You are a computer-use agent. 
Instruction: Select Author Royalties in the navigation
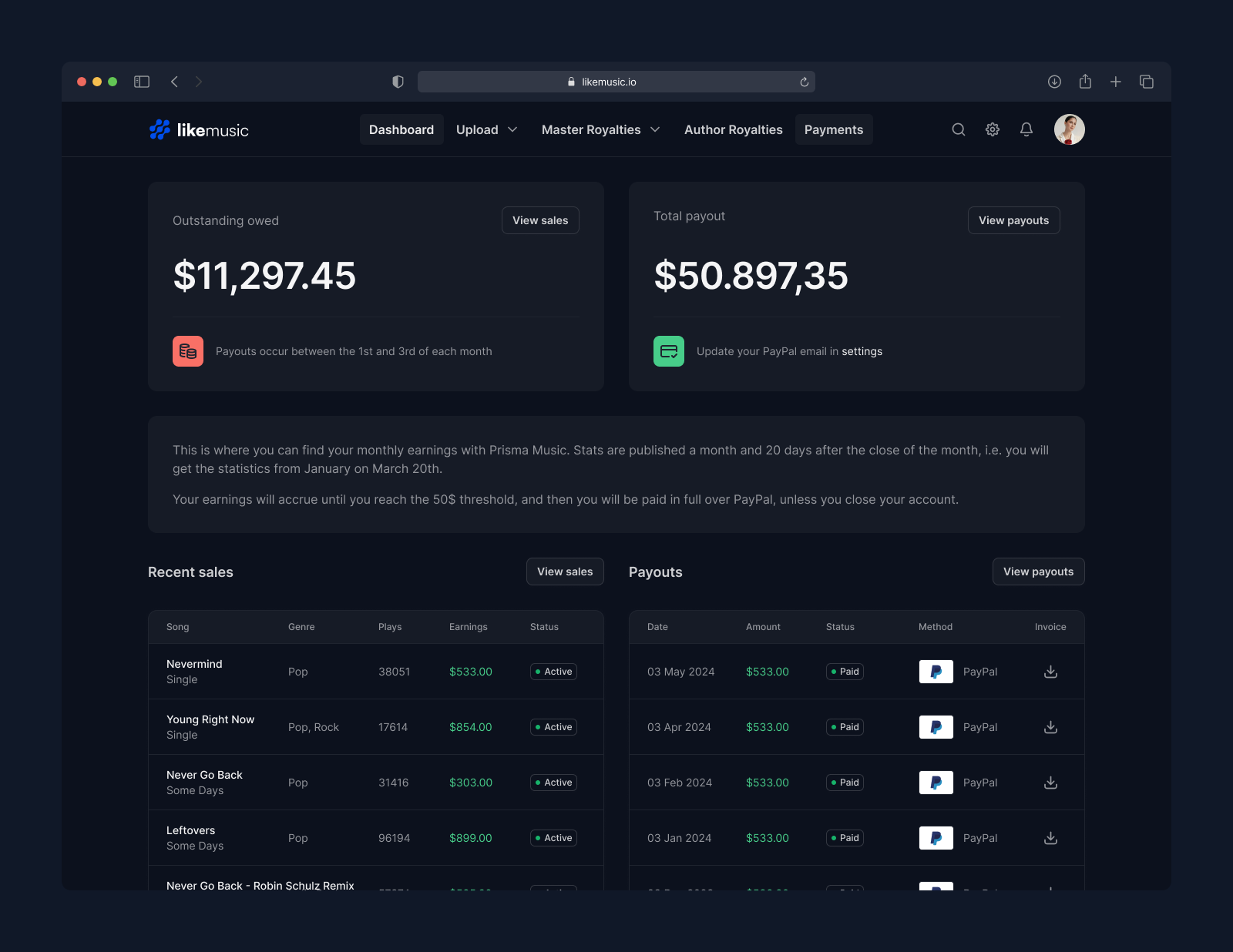pyautogui.click(x=733, y=129)
